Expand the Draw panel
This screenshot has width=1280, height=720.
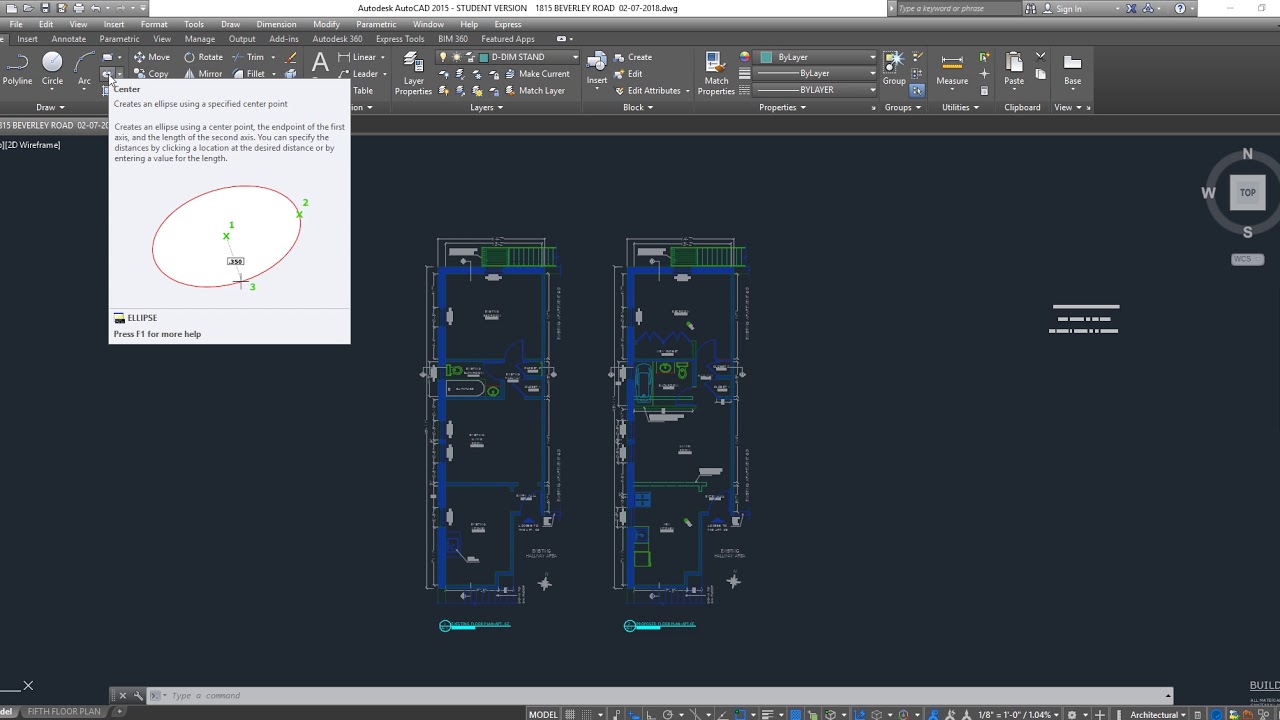(x=50, y=107)
